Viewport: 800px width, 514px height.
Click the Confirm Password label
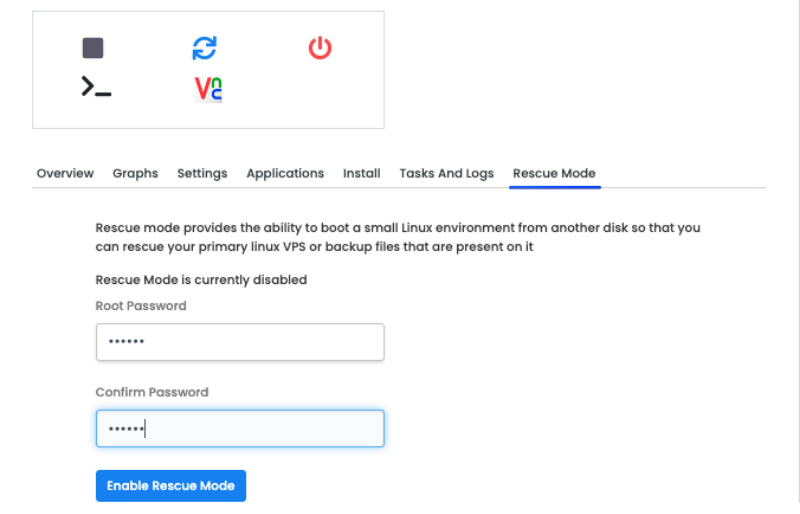point(152,392)
